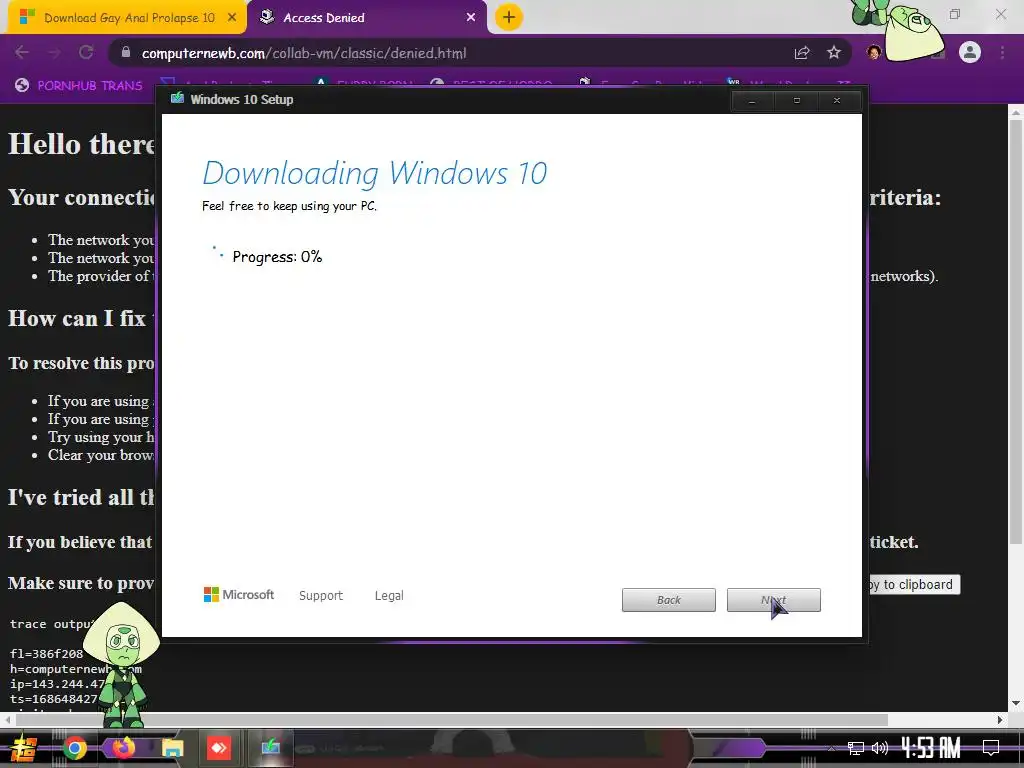Minimize the Windows 10 Setup window

pyautogui.click(x=752, y=101)
